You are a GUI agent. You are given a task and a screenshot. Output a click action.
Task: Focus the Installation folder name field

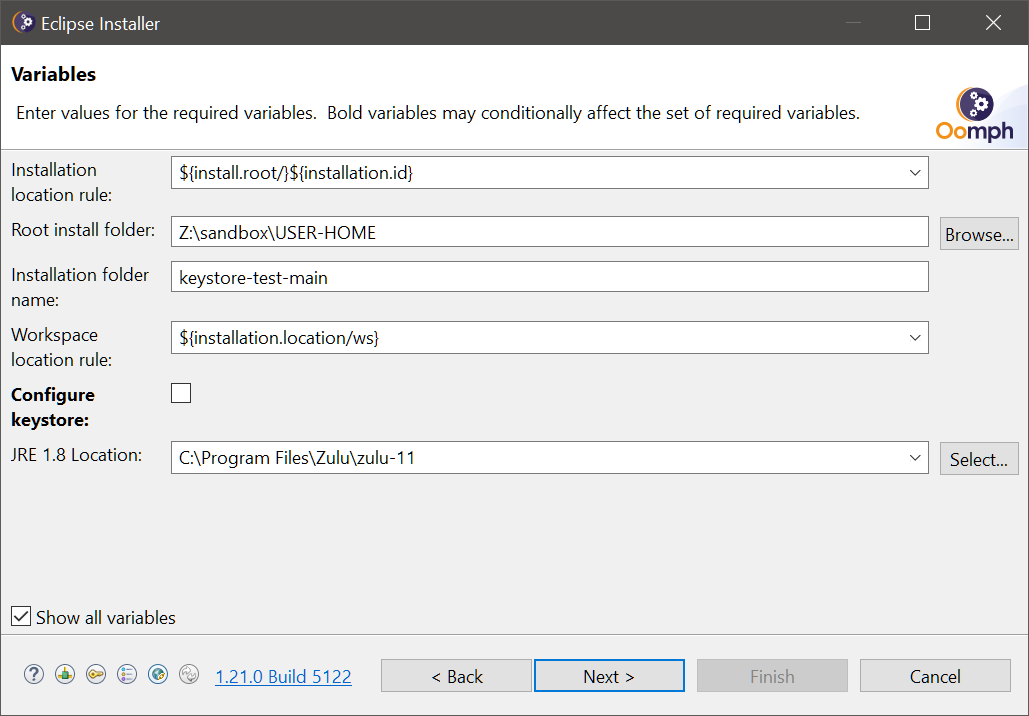(550, 277)
